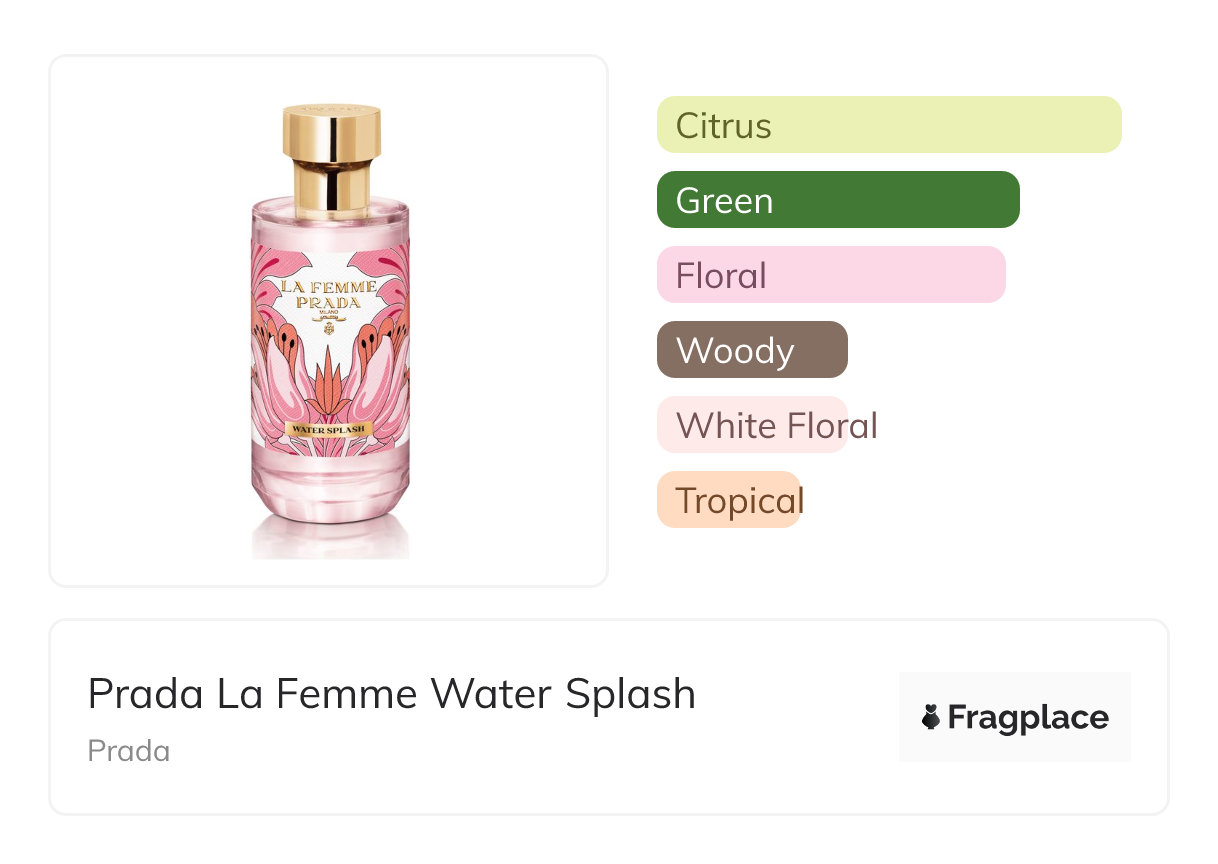Click the Prada crest emblem on the bottle label

(x=329, y=325)
